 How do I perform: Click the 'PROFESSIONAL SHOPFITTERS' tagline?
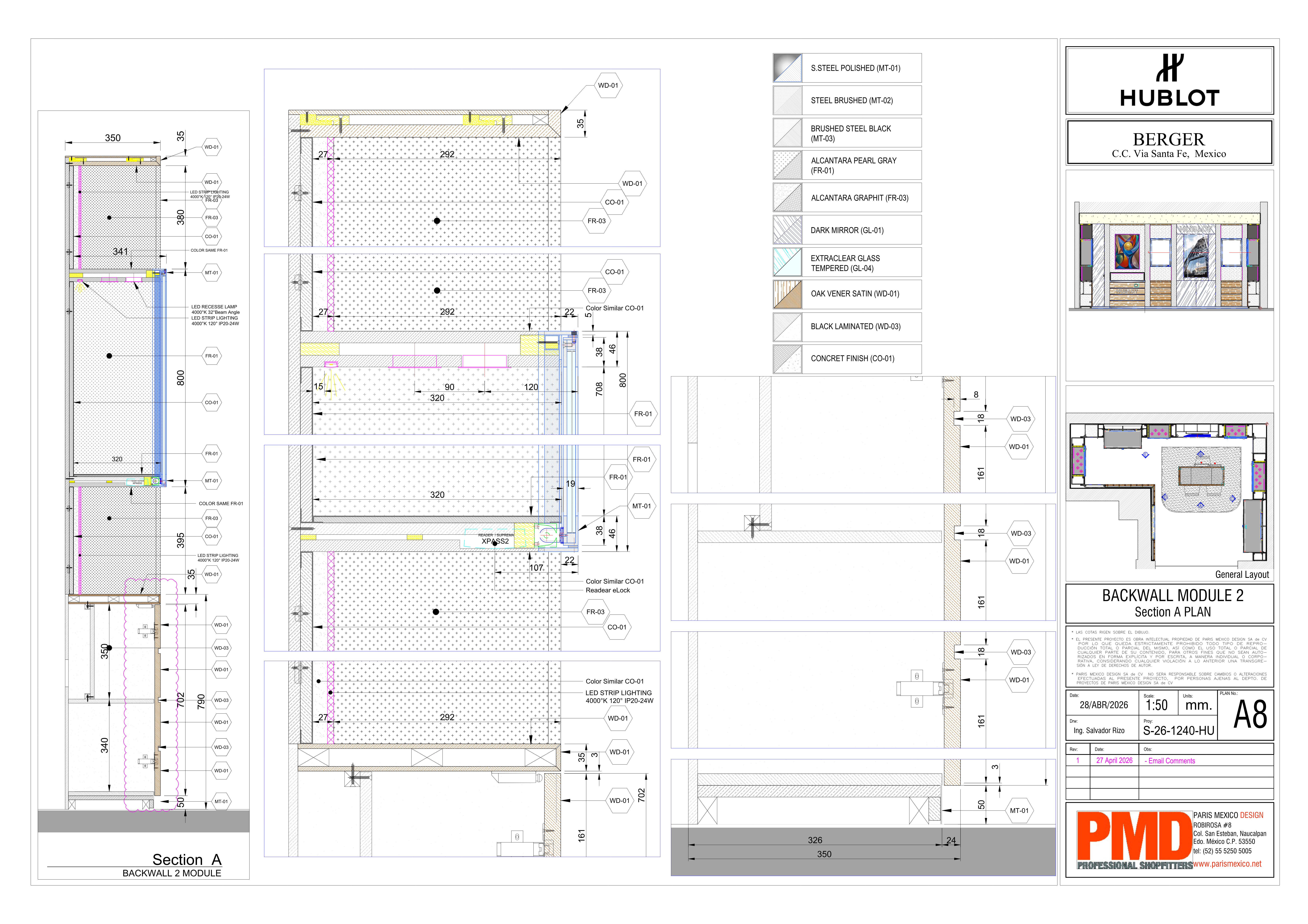click(x=1135, y=866)
